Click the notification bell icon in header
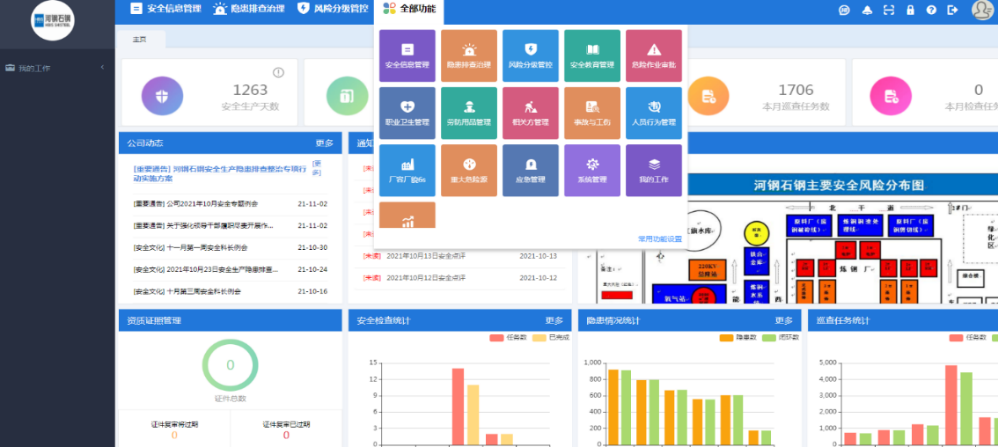The width and height of the screenshot is (998, 447). coord(865,10)
